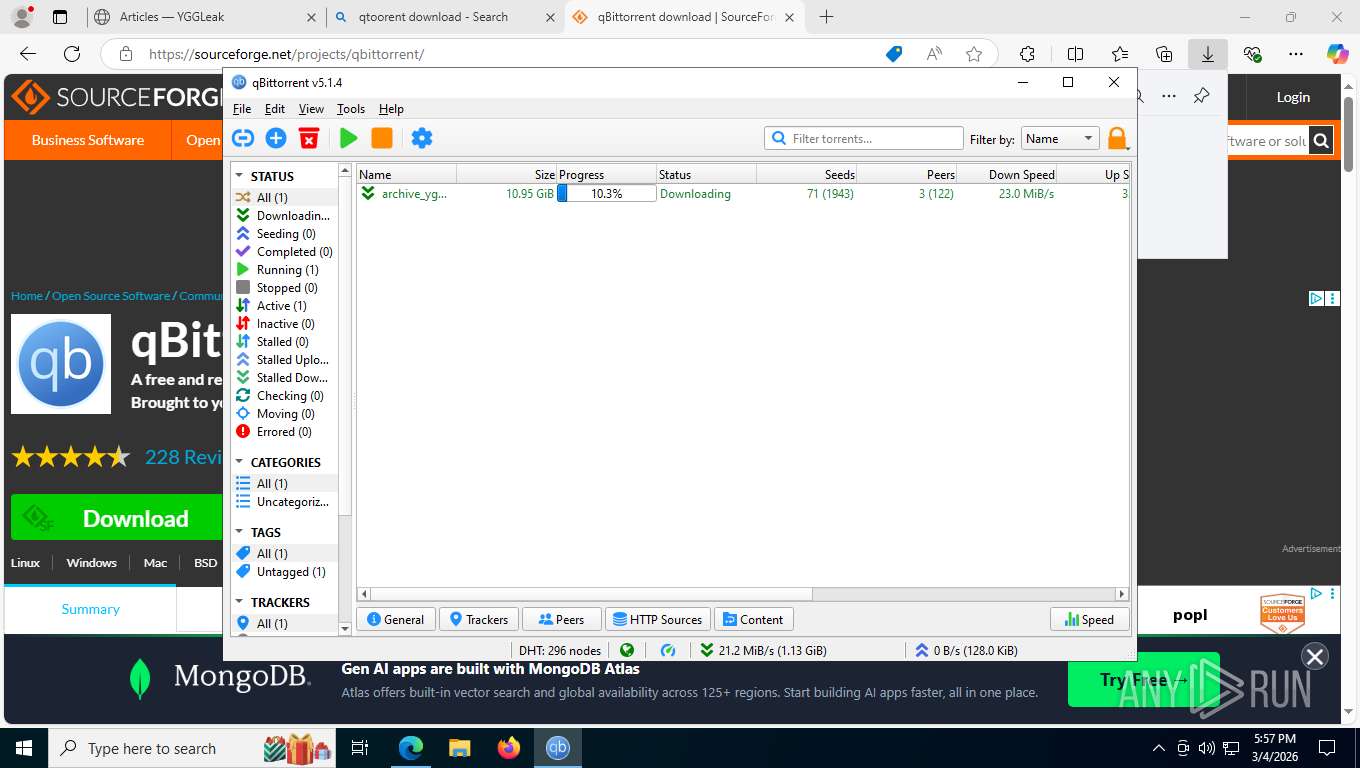1360x768 pixels.
Task: Select All (1) under CATEGORIES
Action: click(285, 484)
